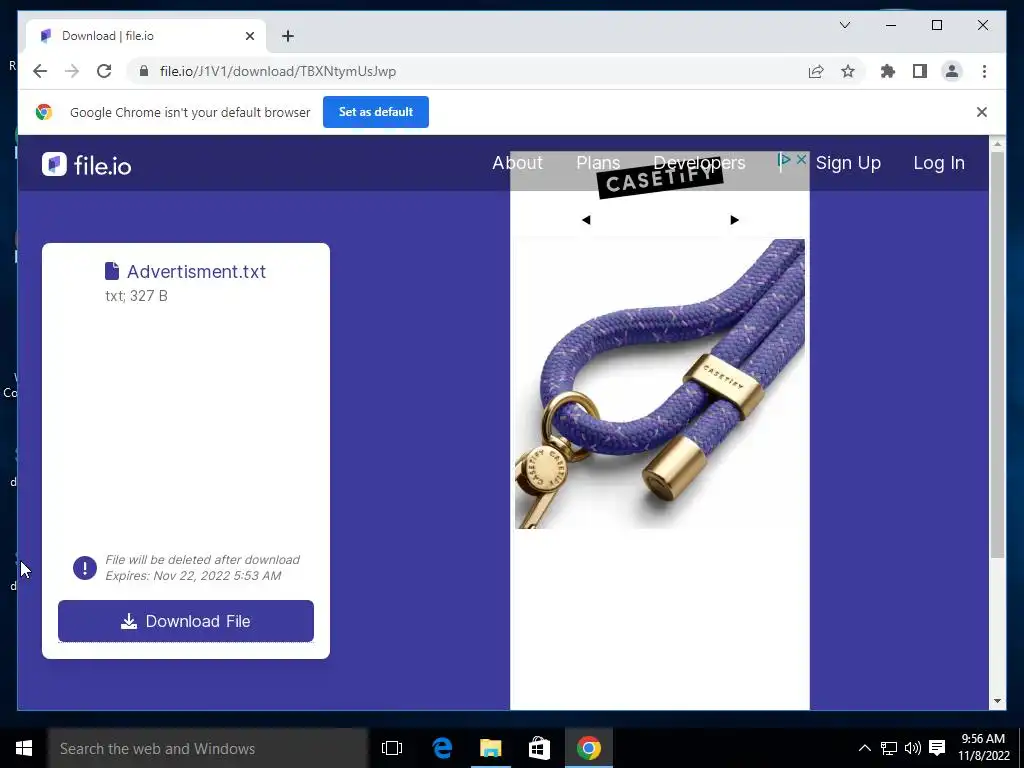Open the Developers page
Viewport: 1024px width, 768px height.
pyautogui.click(x=699, y=163)
